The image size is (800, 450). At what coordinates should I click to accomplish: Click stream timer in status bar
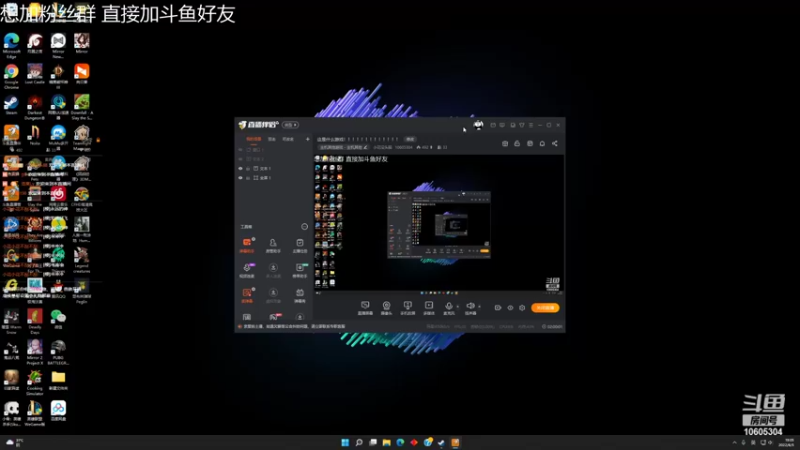[552, 327]
